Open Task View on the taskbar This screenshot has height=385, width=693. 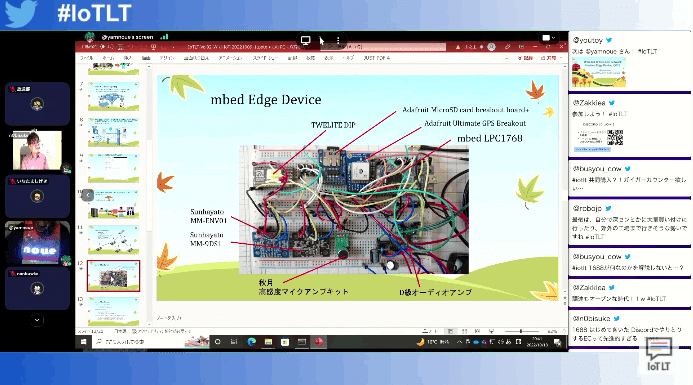pos(234,342)
